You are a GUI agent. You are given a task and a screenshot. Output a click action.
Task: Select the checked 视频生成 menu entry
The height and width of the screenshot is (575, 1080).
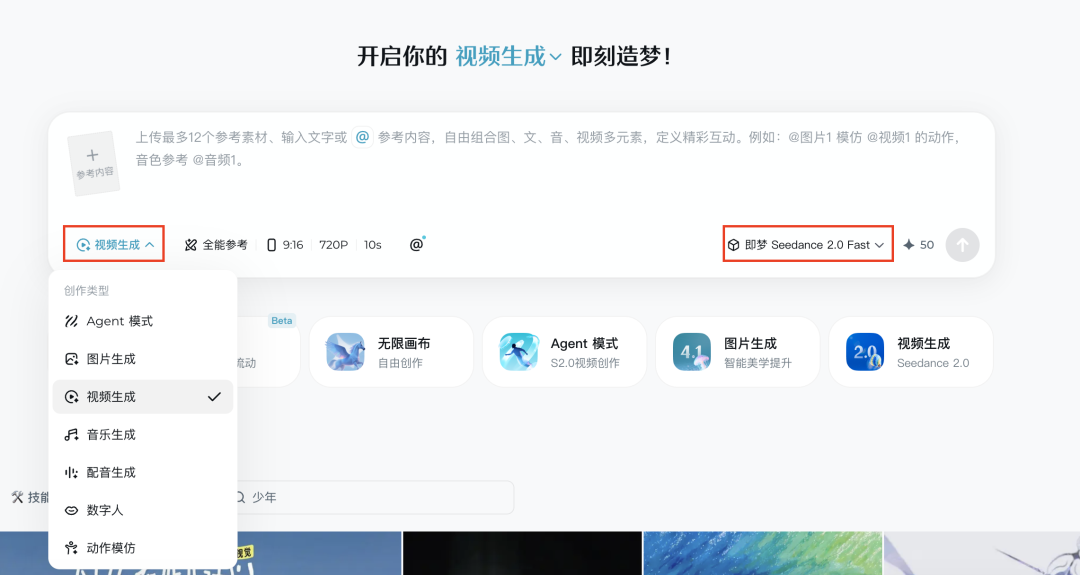tap(143, 397)
